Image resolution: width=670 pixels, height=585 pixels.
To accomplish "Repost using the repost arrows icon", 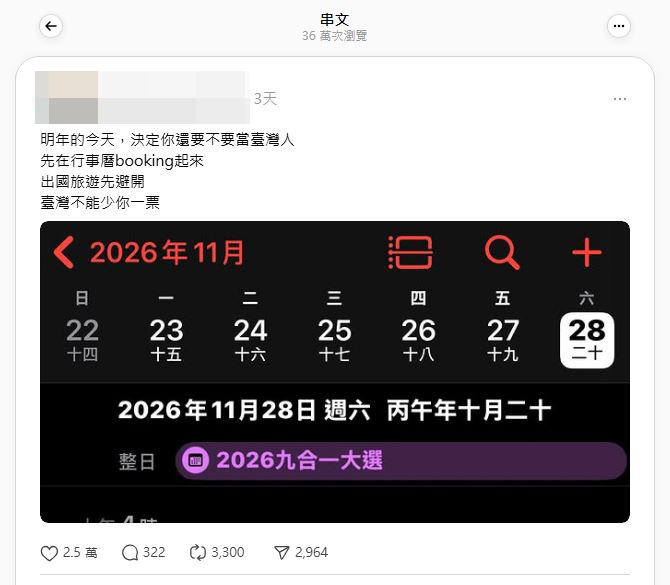I will pos(197,553).
